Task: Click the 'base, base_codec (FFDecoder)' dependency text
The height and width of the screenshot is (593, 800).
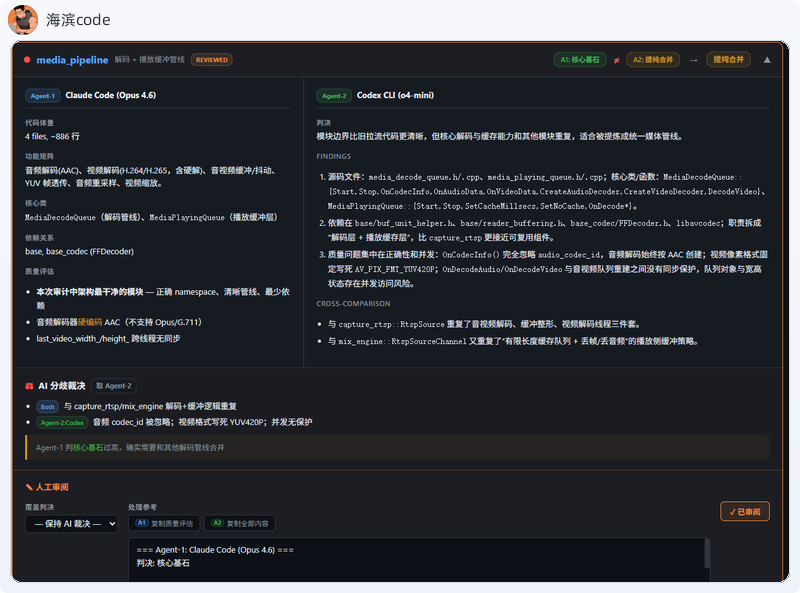Action: (79, 251)
